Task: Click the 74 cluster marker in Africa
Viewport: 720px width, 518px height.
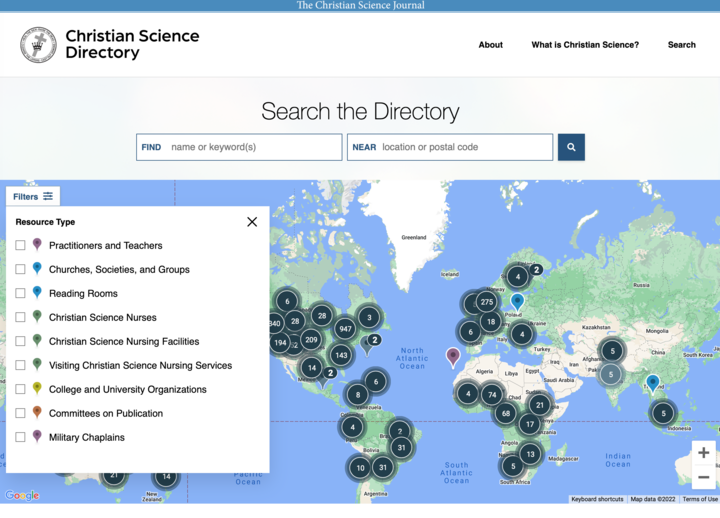Action: point(492,394)
